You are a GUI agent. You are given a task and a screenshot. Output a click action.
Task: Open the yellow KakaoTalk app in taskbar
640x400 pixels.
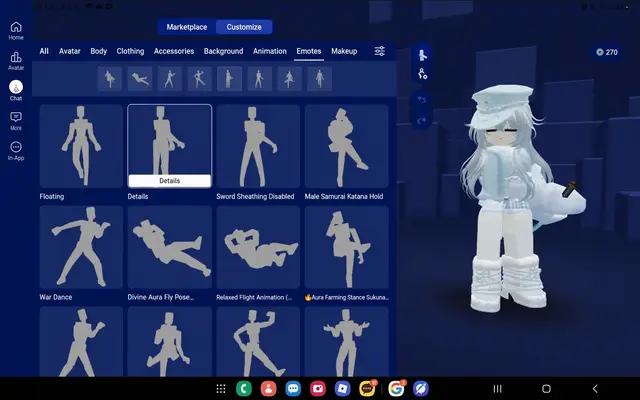tap(367, 389)
